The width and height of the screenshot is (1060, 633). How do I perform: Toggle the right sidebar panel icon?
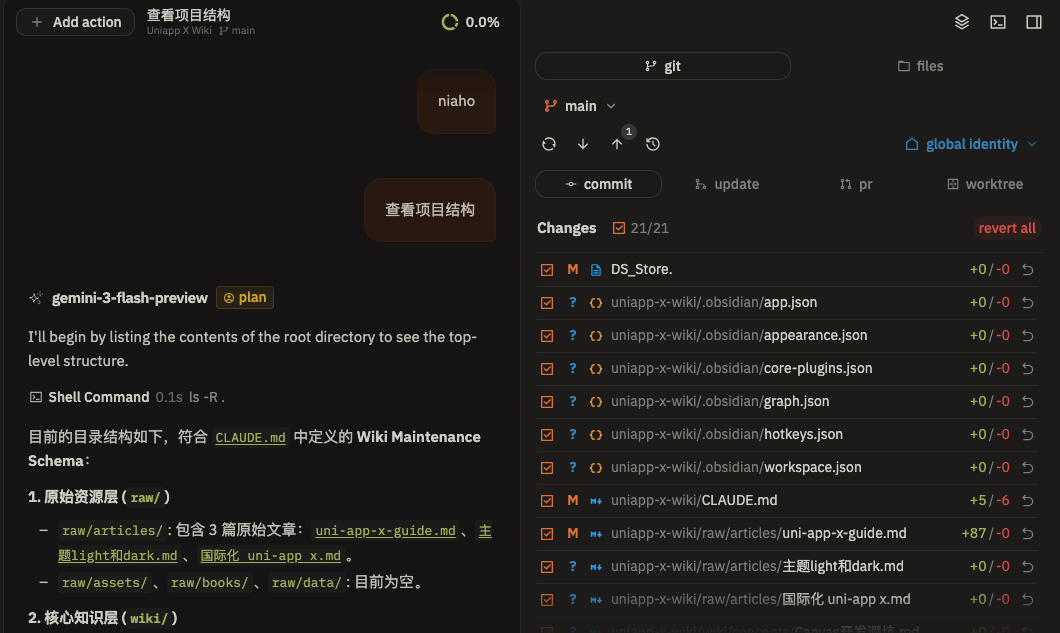pyautogui.click(x=1034, y=22)
